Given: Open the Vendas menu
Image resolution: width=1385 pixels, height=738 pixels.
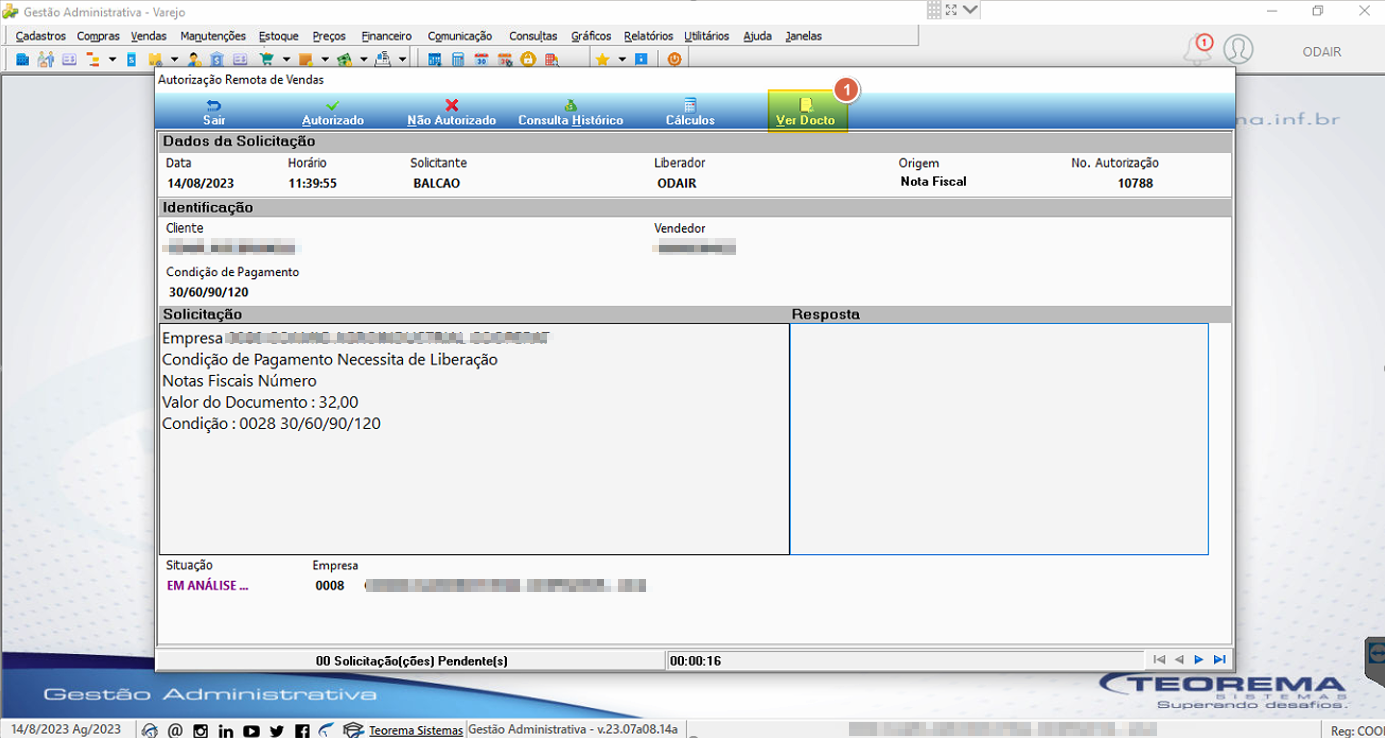Looking at the screenshot, I should [149, 36].
